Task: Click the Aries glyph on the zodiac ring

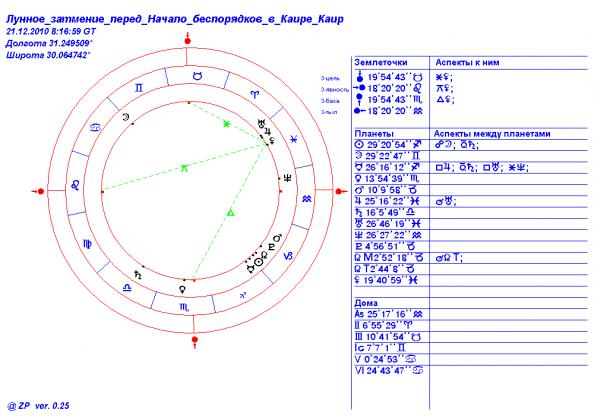Action: point(256,94)
